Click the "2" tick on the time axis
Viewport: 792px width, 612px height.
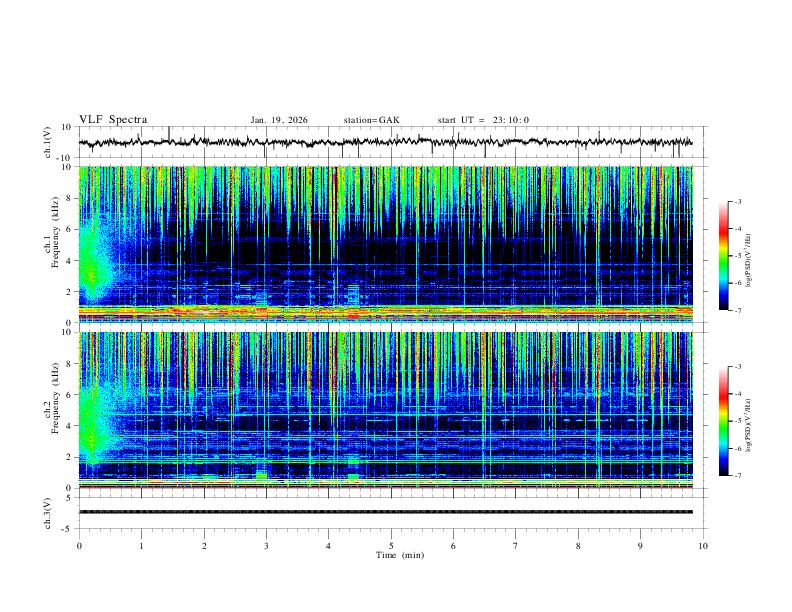(204, 546)
